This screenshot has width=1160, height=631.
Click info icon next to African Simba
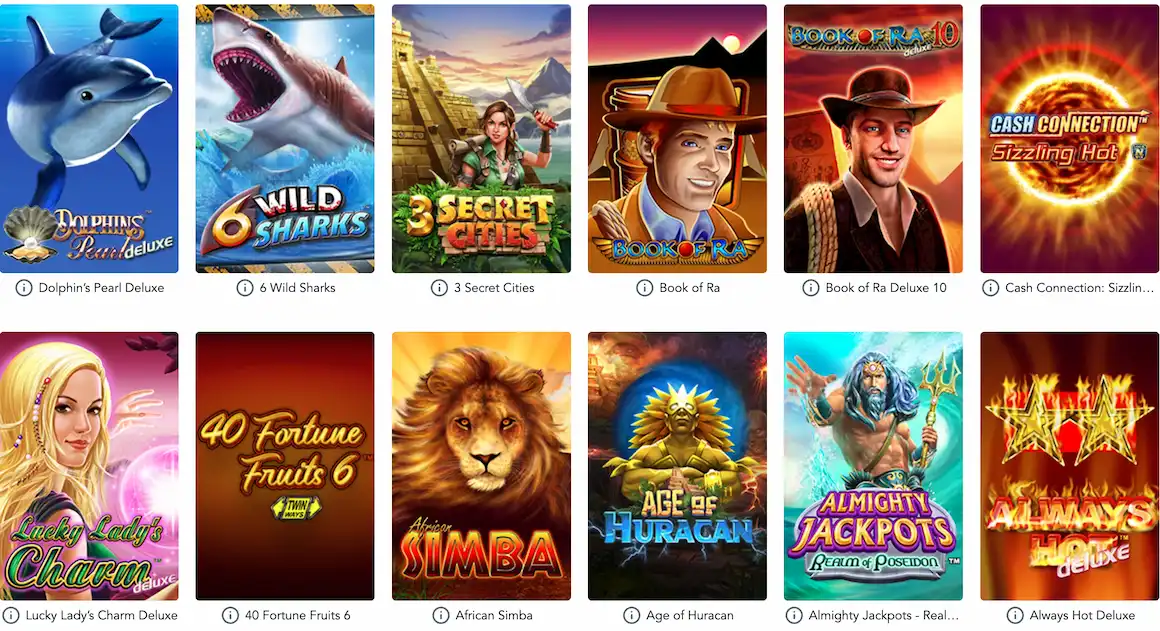[x=441, y=615]
